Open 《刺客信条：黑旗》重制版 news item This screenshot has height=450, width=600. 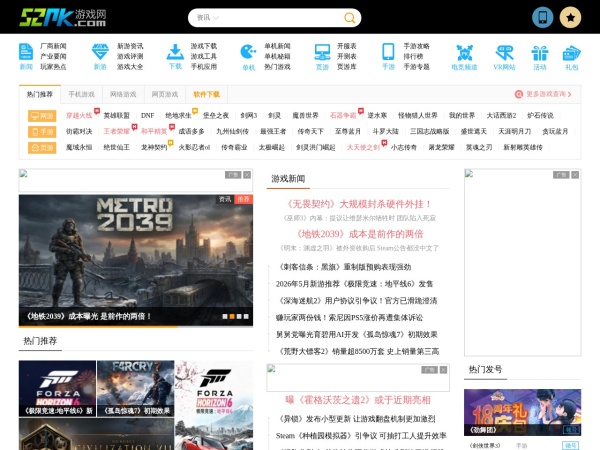344,267
